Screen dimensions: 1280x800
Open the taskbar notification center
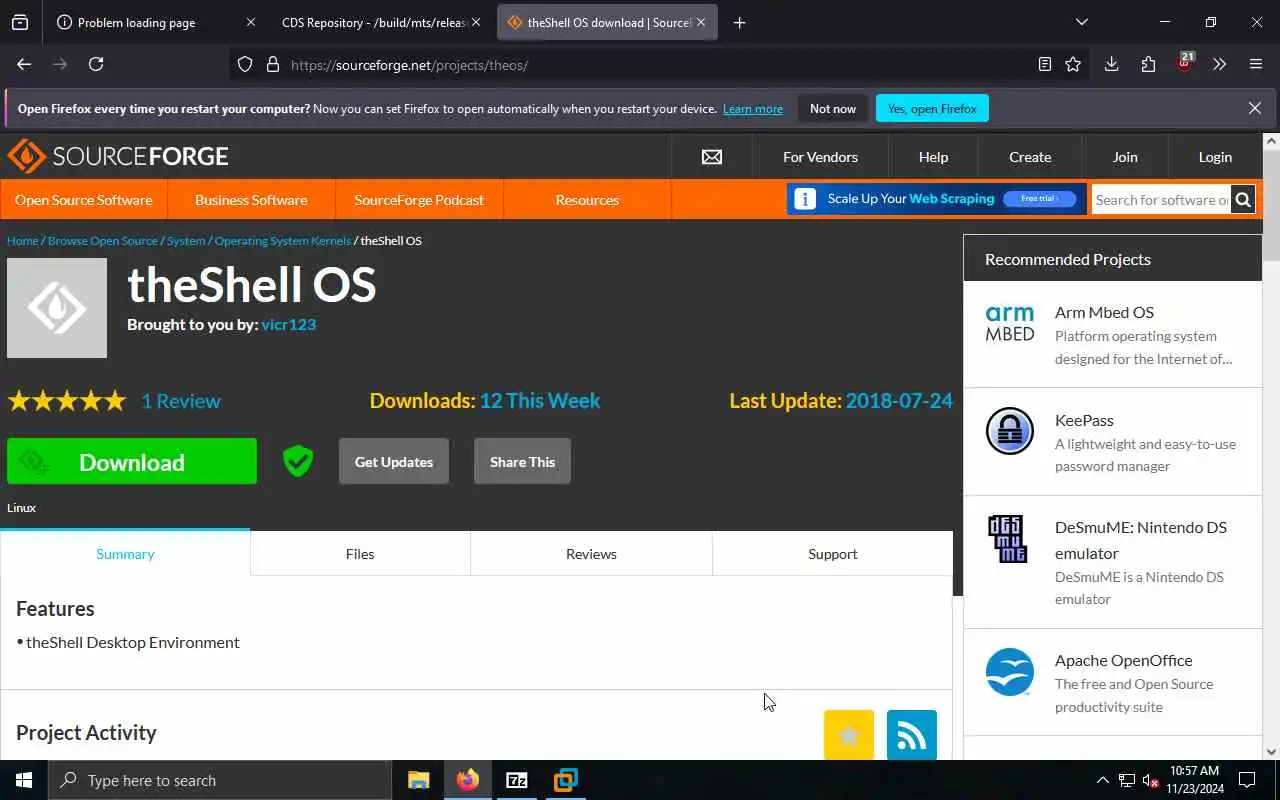click(x=1247, y=780)
